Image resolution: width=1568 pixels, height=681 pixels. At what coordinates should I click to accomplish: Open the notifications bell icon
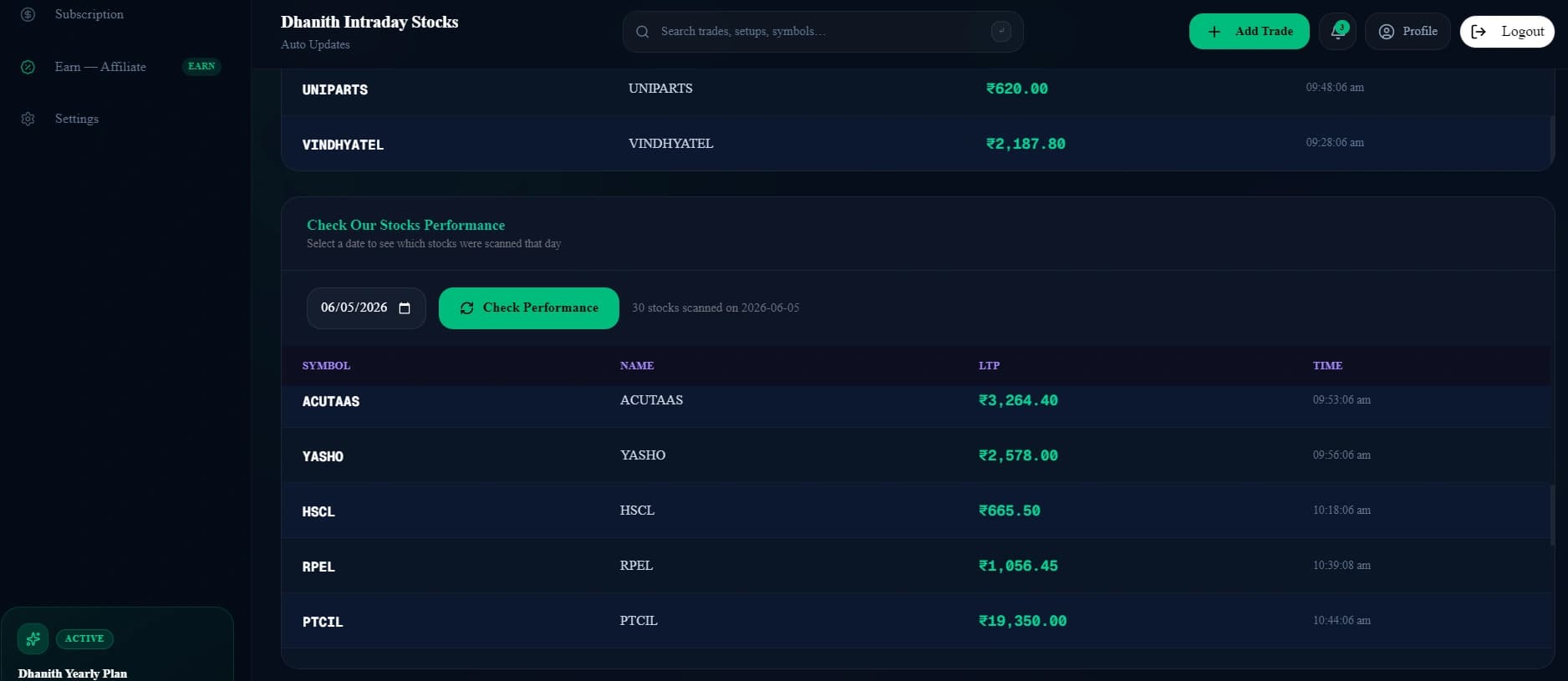point(1337,31)
